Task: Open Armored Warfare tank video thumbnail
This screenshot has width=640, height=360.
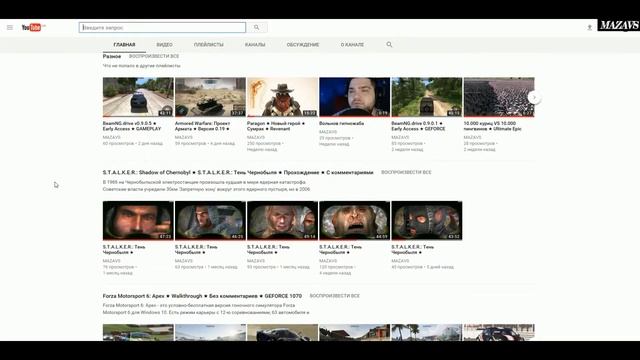Action: click(x=210, y=97)
